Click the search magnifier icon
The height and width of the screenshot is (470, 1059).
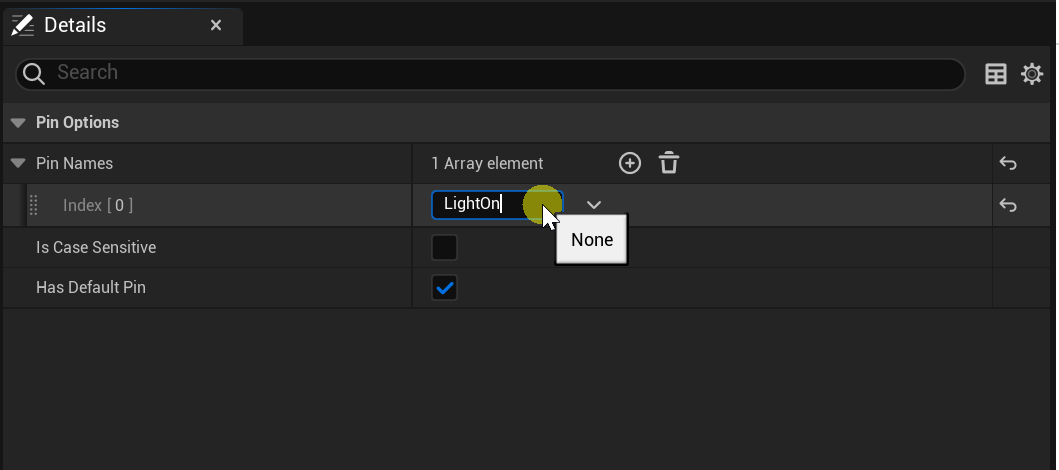coord(34,73)
